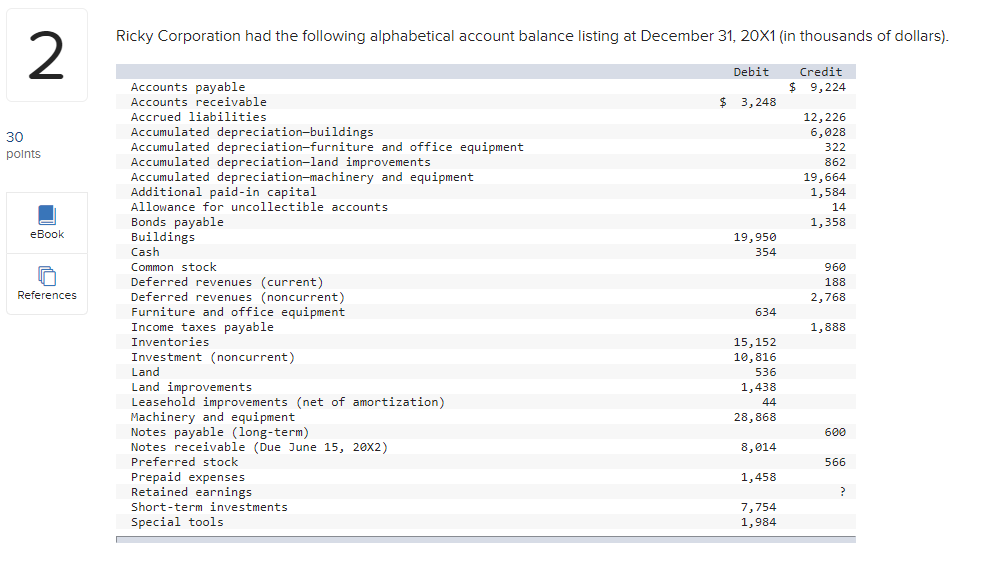Select the Bonds payable row label
This screenshot has height=564, width=997.
pyautogui.click(x=177, y=222)
